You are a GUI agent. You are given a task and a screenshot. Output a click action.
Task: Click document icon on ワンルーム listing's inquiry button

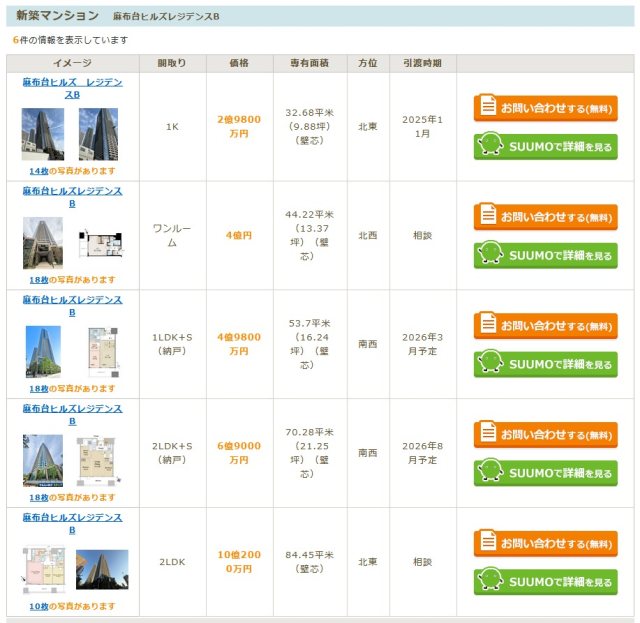point(487,216)
